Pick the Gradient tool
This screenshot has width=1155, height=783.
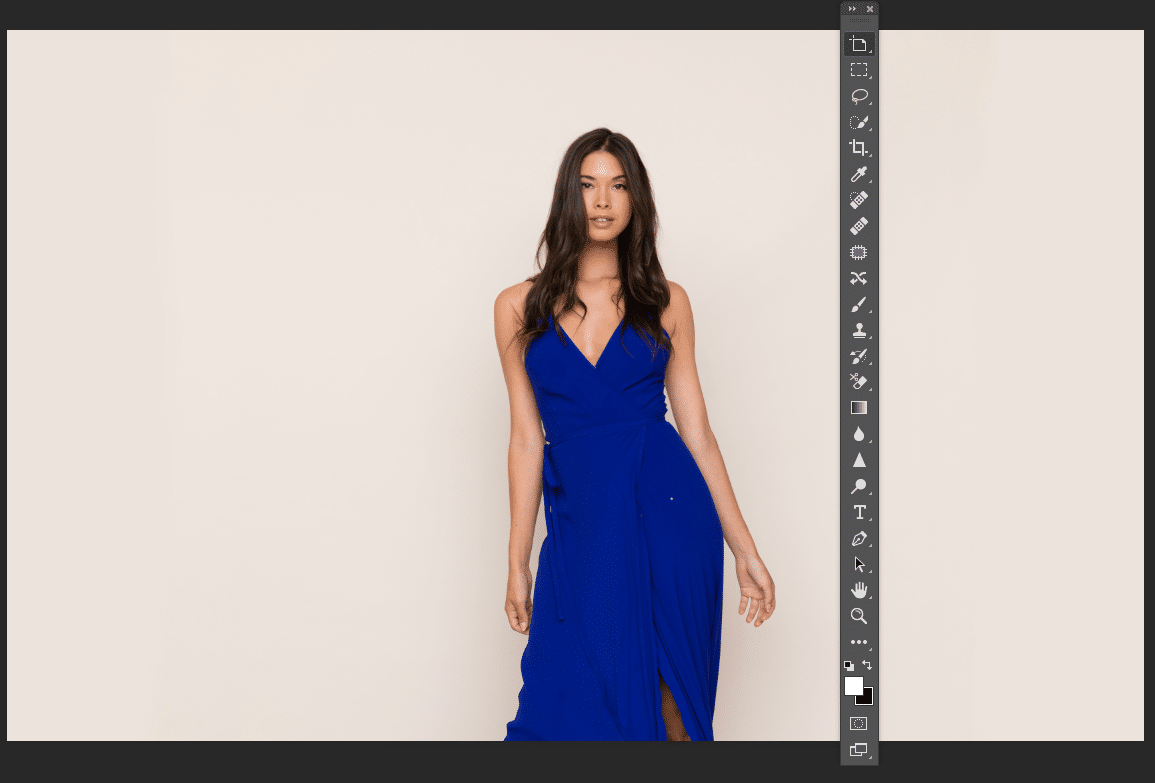click(858, 407)
